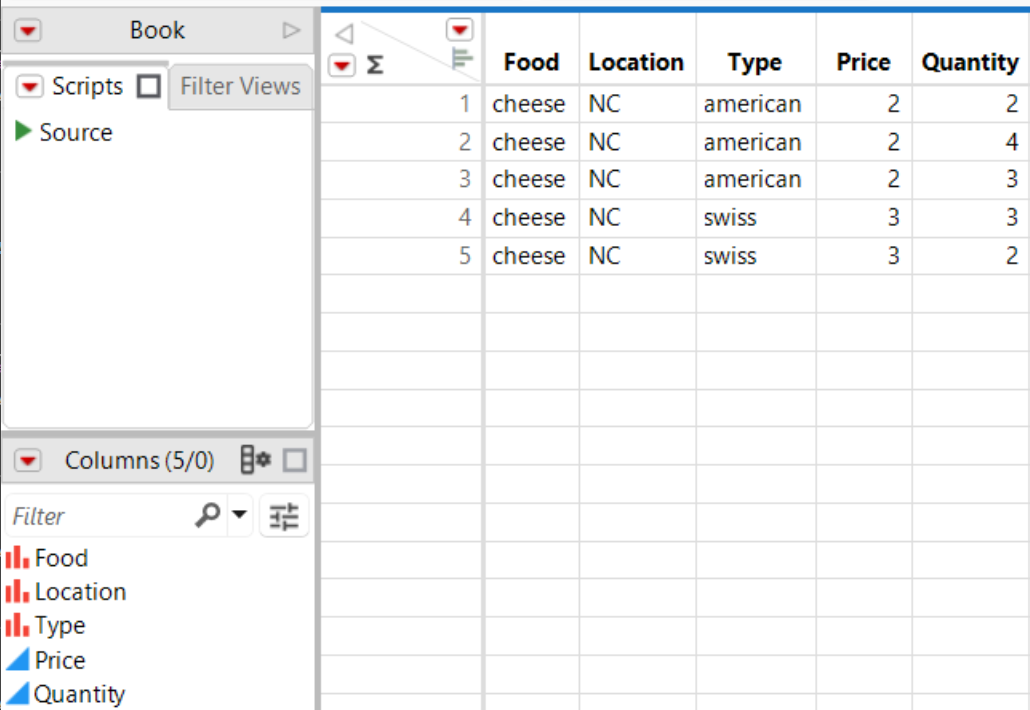Select the Location column header
Screen dimensions: 1030x710
636,62
